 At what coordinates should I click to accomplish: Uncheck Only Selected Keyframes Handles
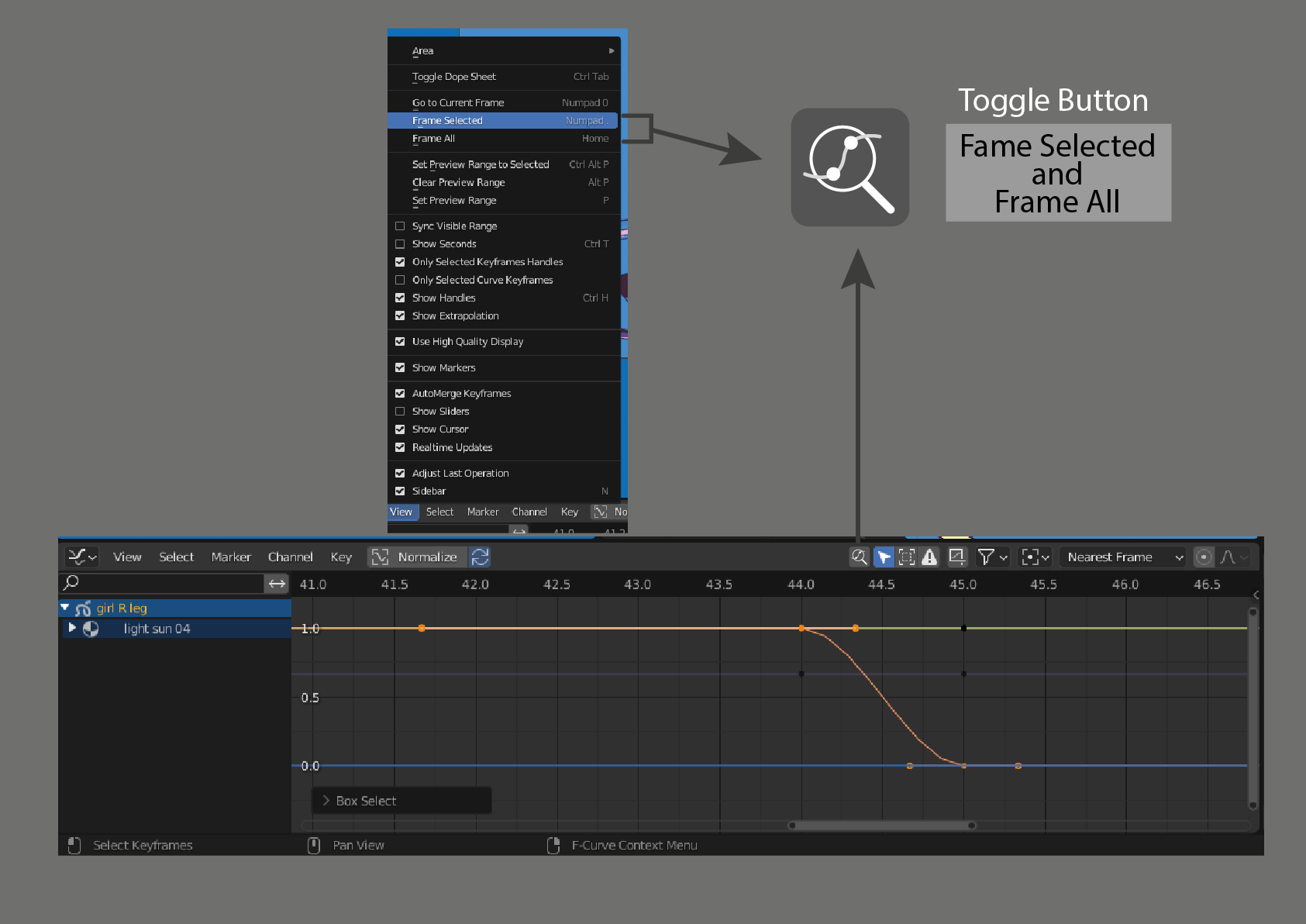tap(400, 262)
